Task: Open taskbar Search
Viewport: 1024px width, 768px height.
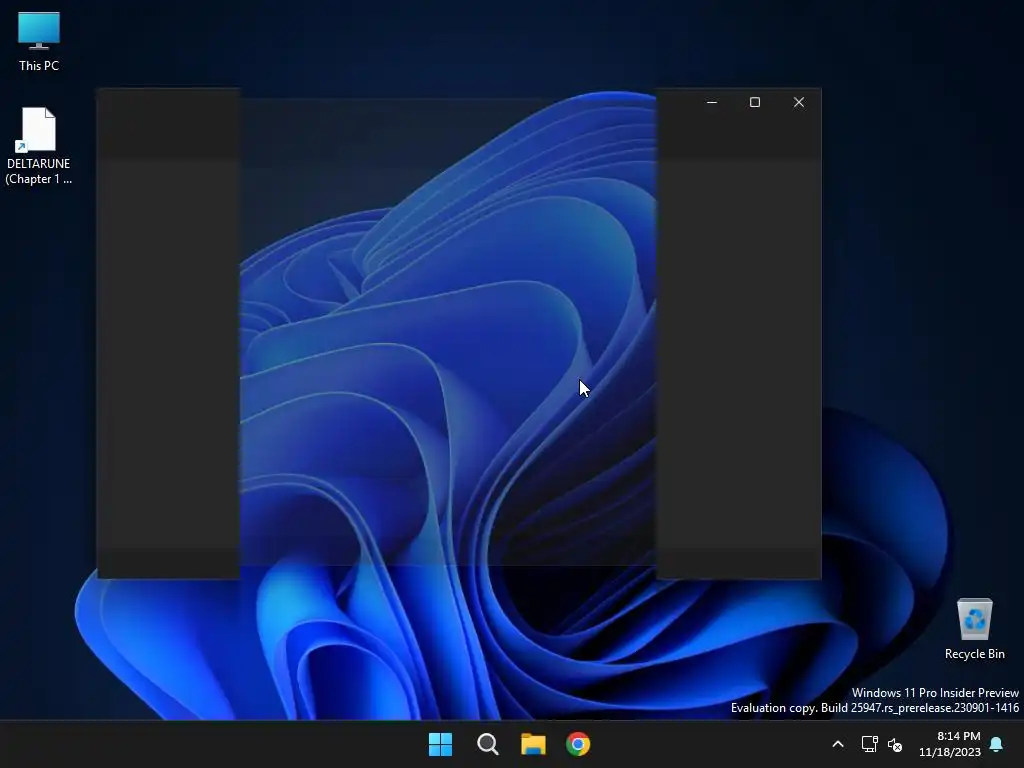Action: pos(487,744)
